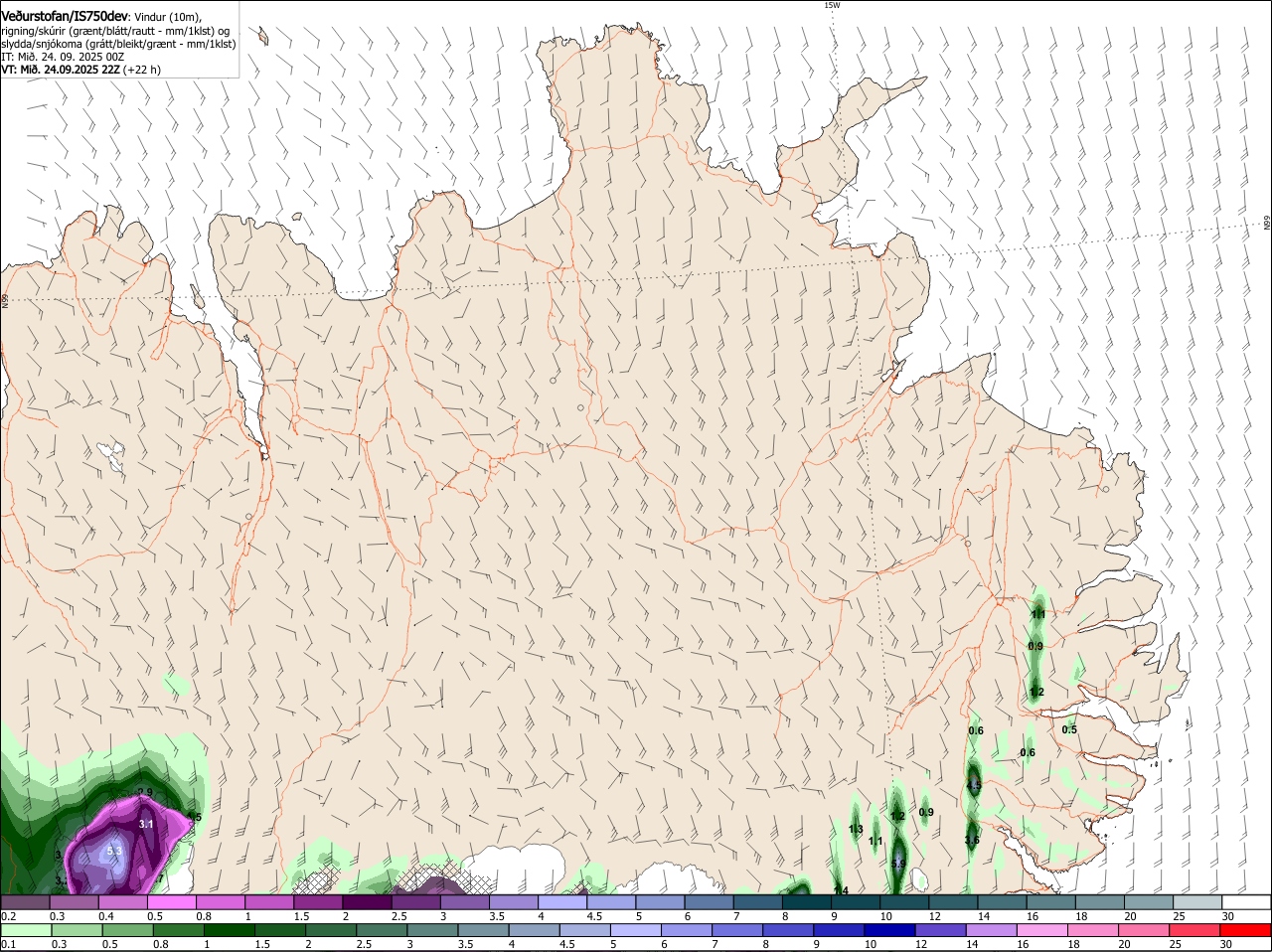
Task: Pick the teal 12 snow legend swatch
Action: 953,901
